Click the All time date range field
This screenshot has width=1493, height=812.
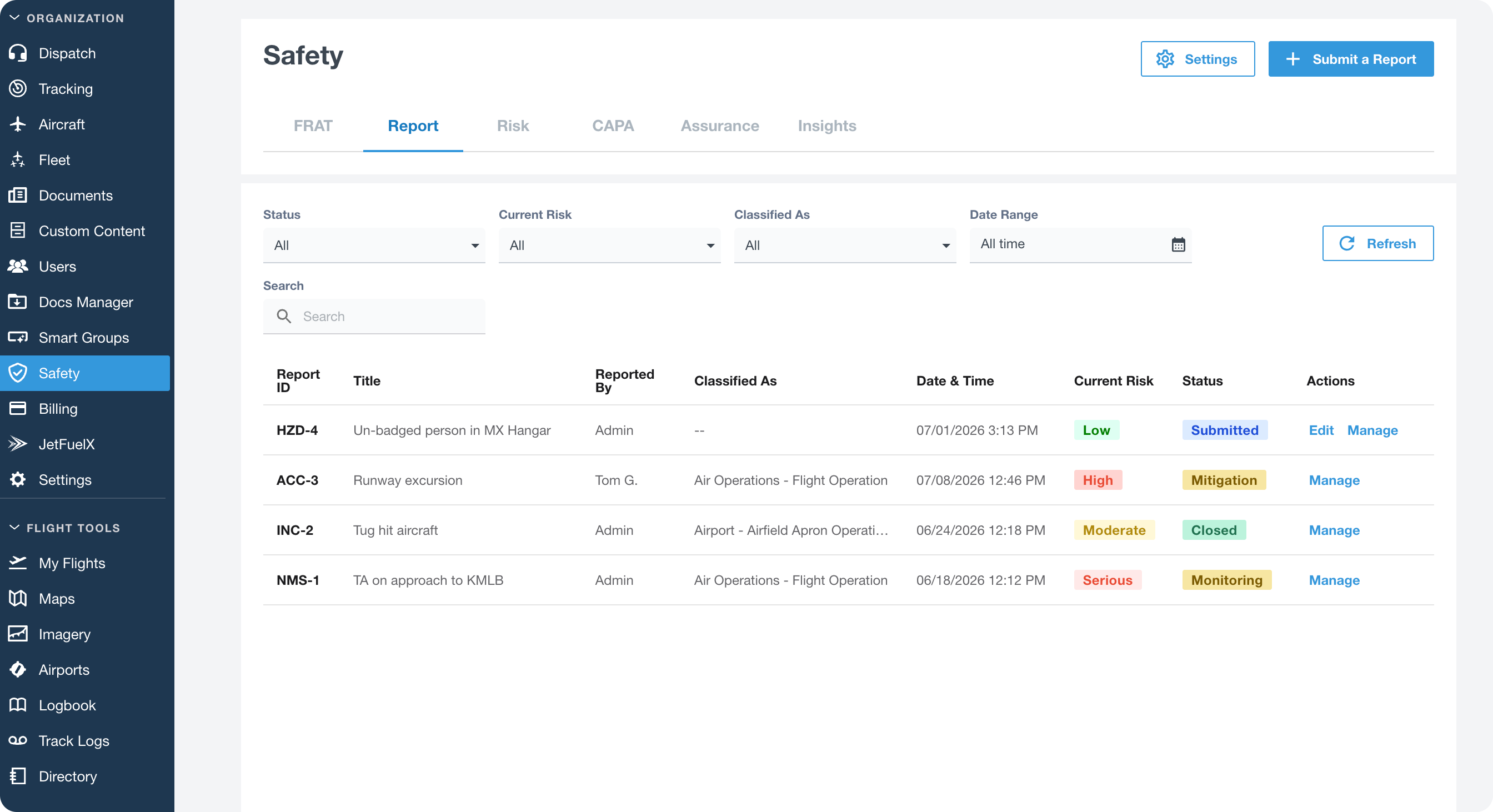(1080, 245)
